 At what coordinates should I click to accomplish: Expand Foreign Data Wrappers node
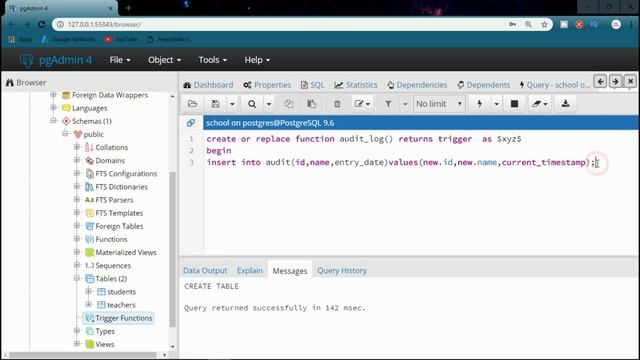(x=53, y=95)
